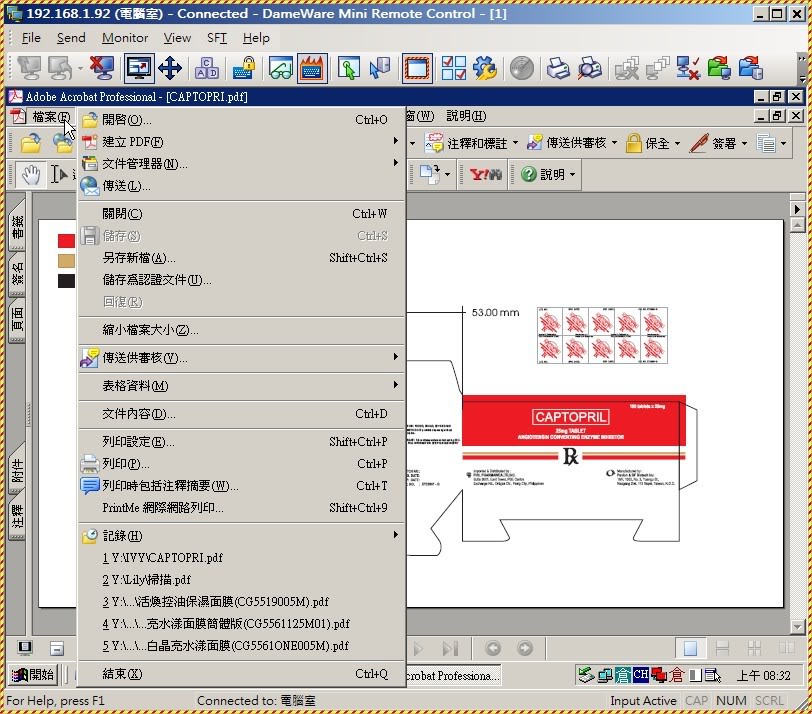Click the 開始 Start button
The image size is (812, 714).
(33, 675)
